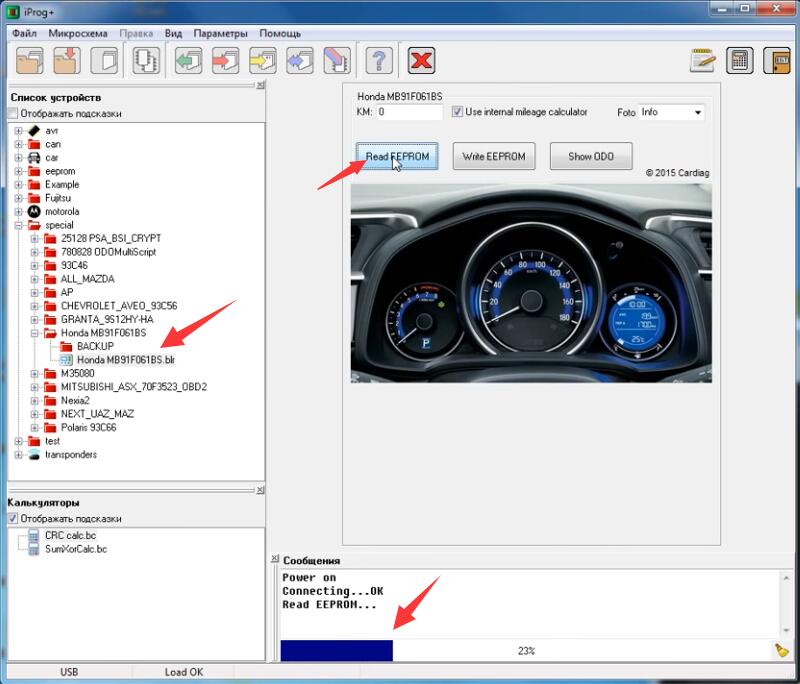Collapse the special tree node
The height and width of the screenshot is (684, 800).
coord(18,225)
